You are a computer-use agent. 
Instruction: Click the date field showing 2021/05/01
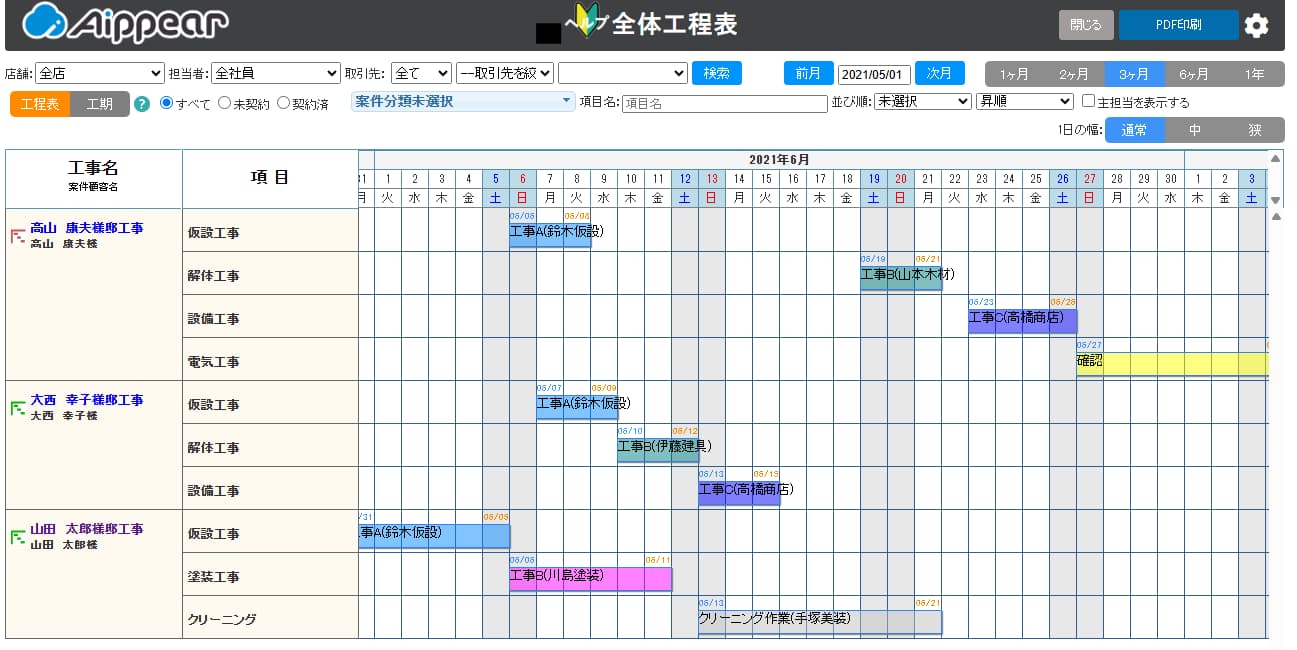point(874,74)
